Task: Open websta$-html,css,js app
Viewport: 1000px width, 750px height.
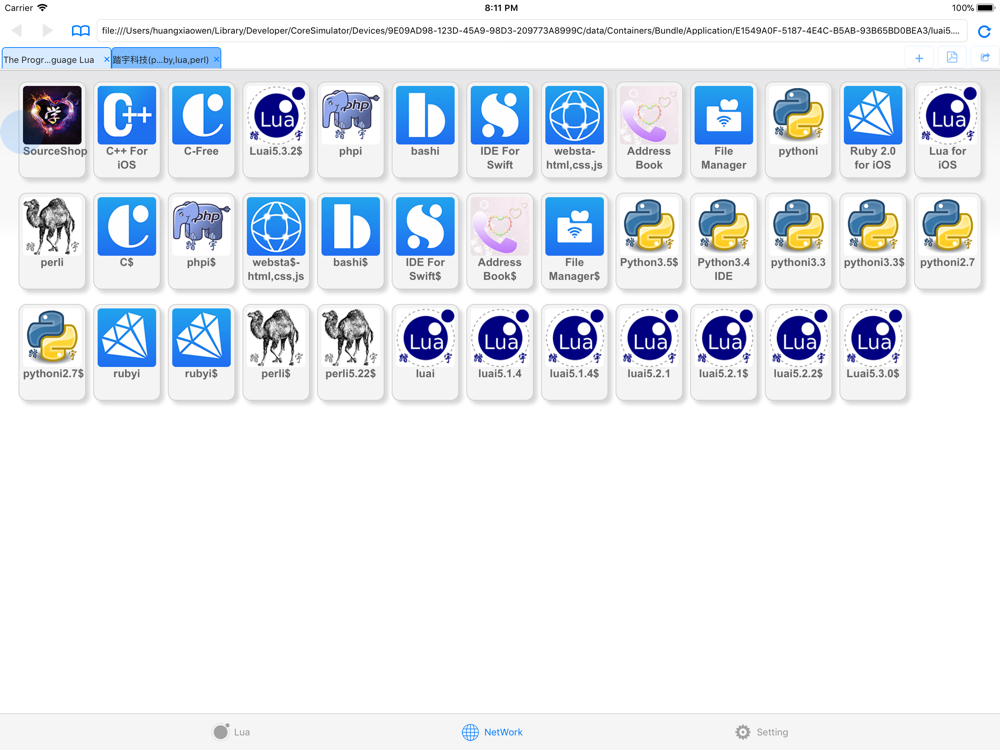Action: click(x=276, y=241)
